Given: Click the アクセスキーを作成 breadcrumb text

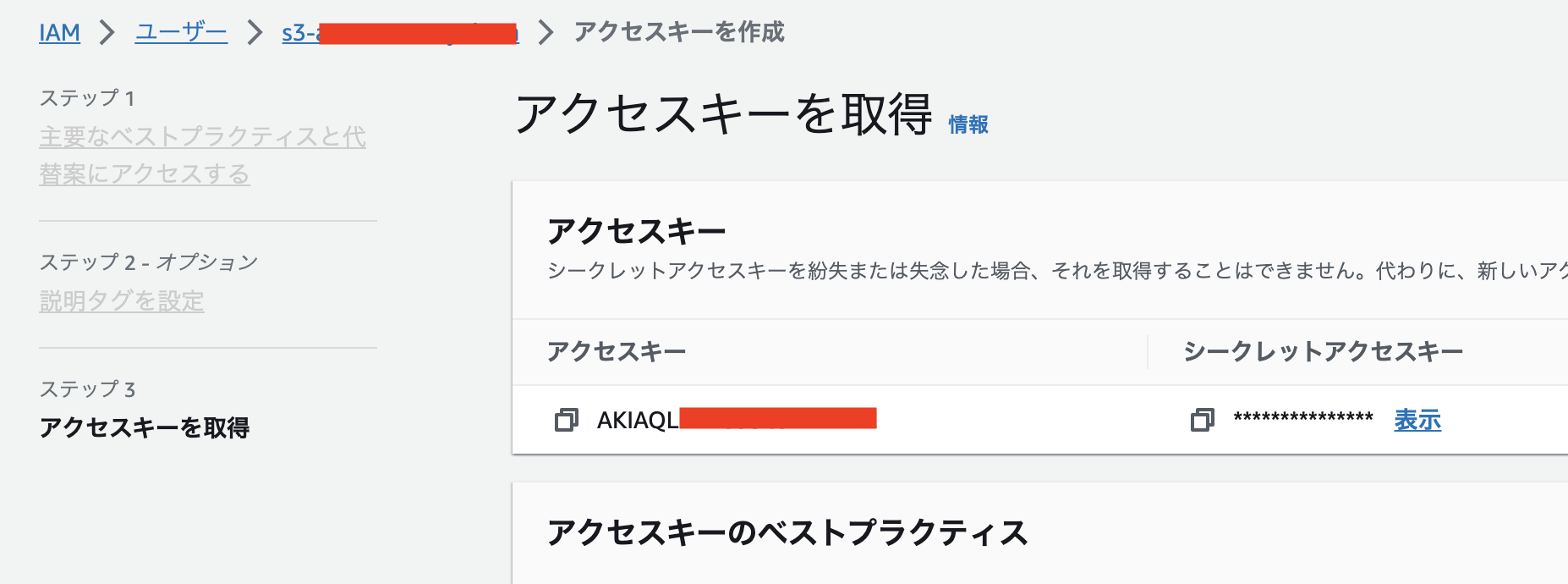Looking at the screenshot, I should pyautogui.click(x=679, y=32).
